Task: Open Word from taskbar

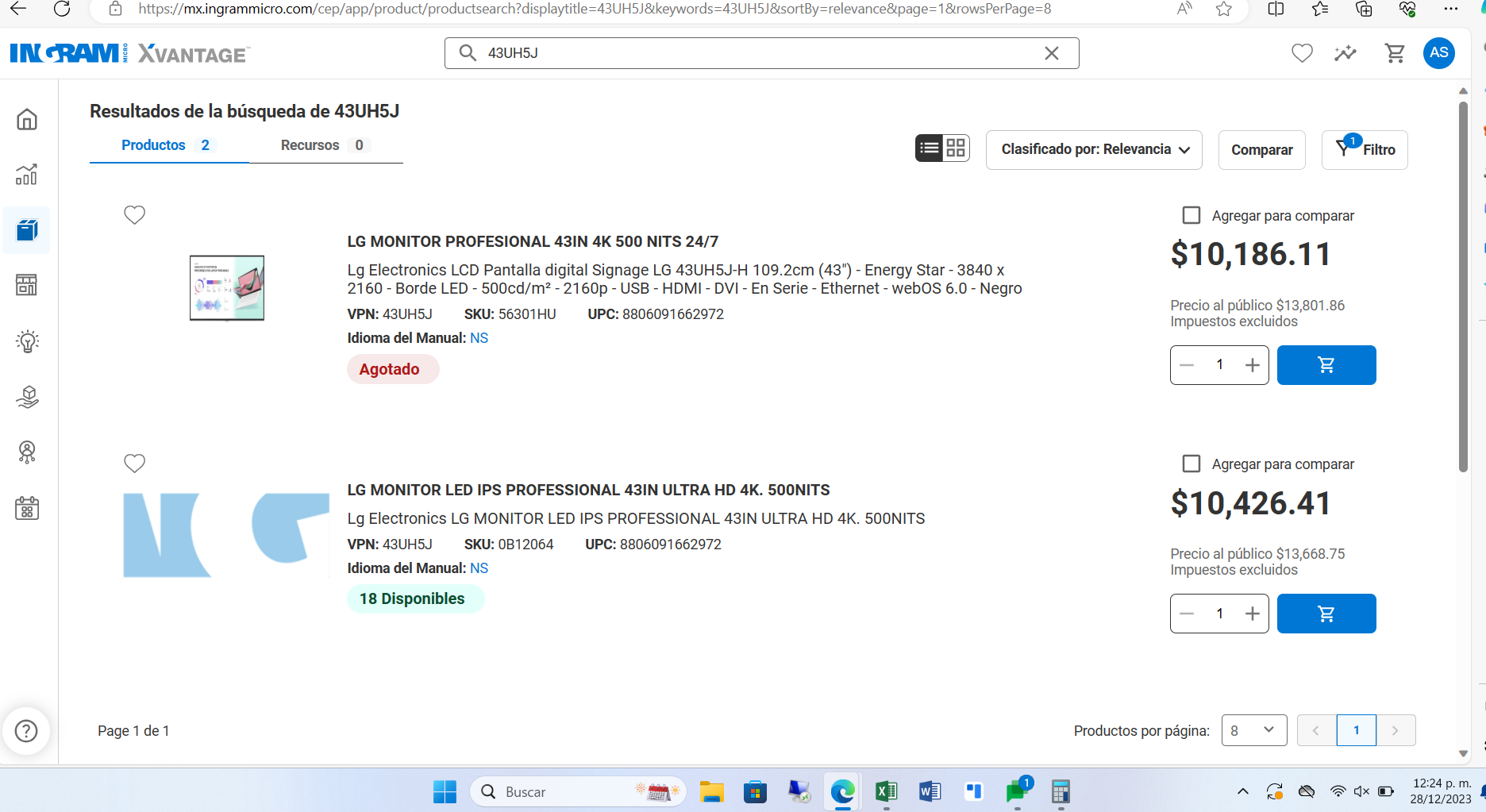Action: click(930, 791)
